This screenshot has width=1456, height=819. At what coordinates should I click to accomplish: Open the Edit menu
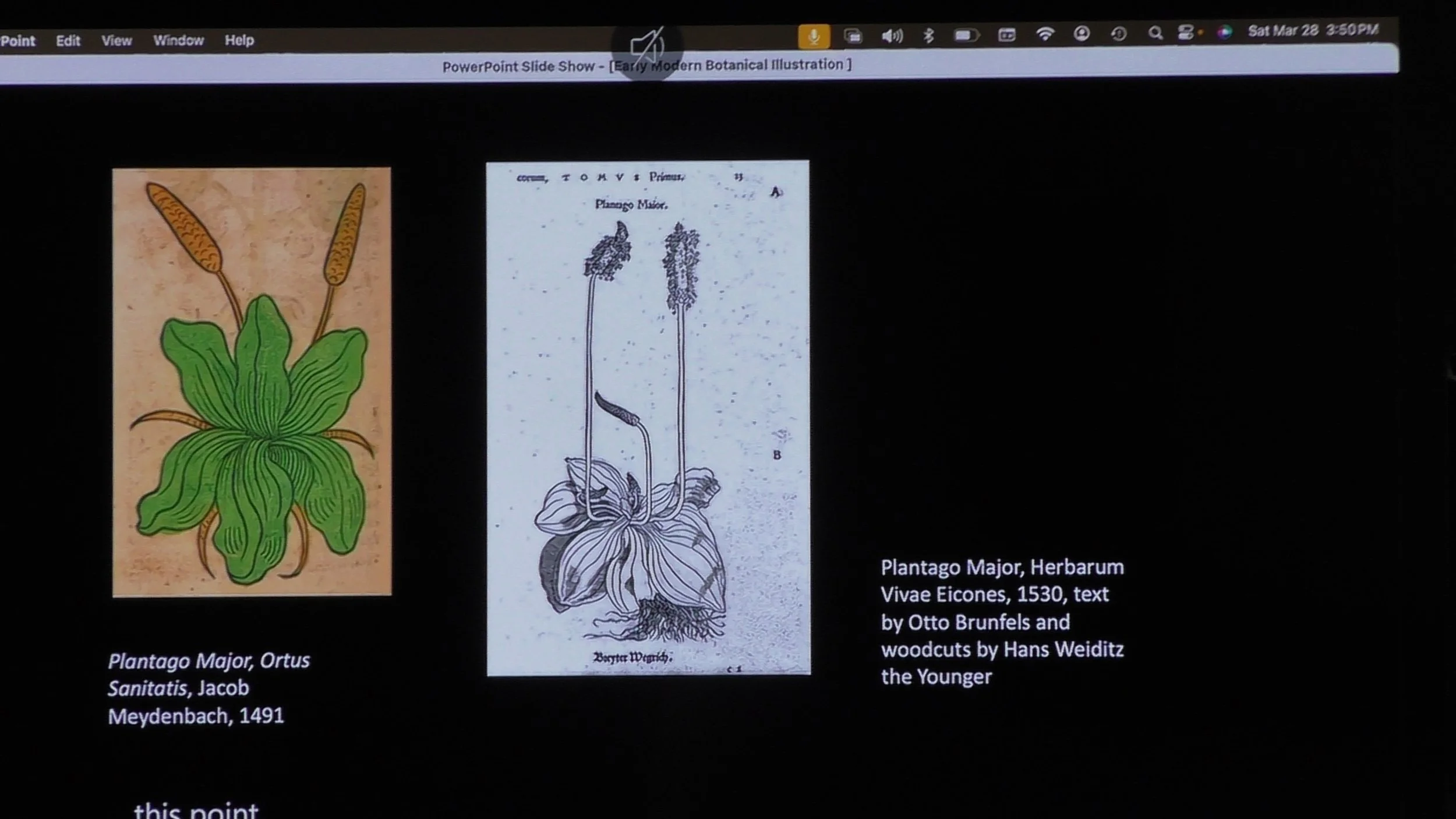pyautogui.click(x=68, y=41)
